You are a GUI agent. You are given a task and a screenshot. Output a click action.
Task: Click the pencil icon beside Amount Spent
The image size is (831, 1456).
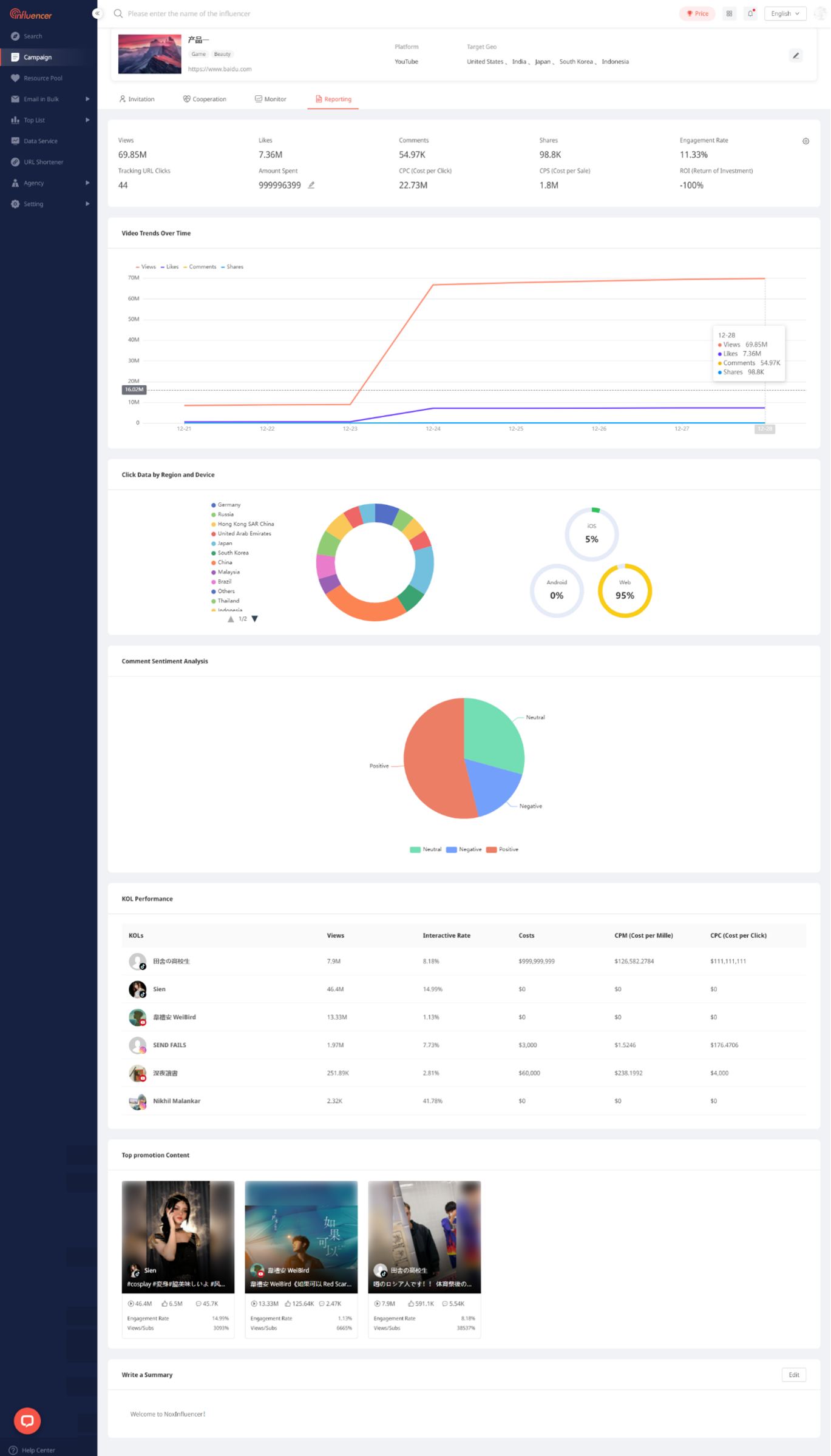311,185
